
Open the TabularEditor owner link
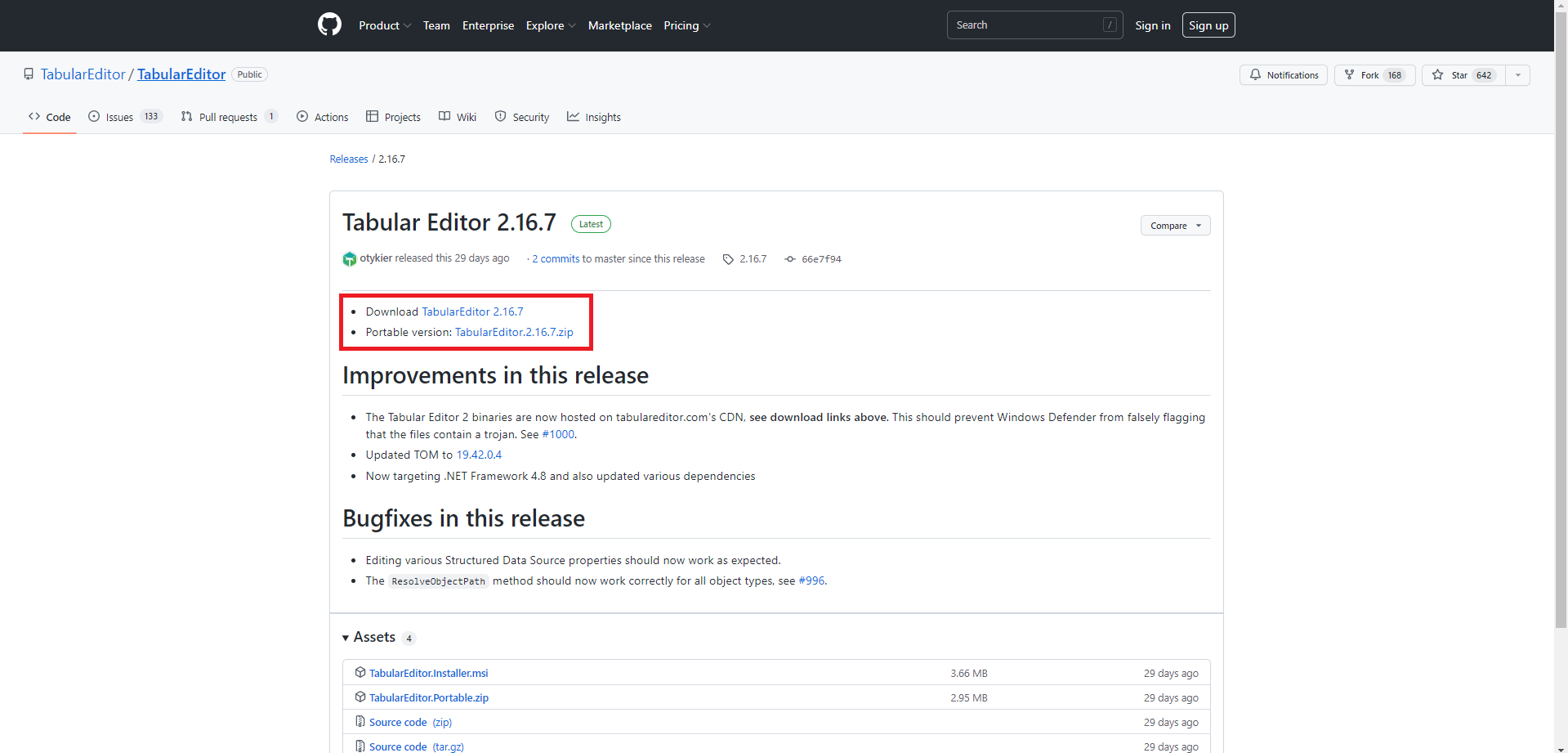click(83, 74)
